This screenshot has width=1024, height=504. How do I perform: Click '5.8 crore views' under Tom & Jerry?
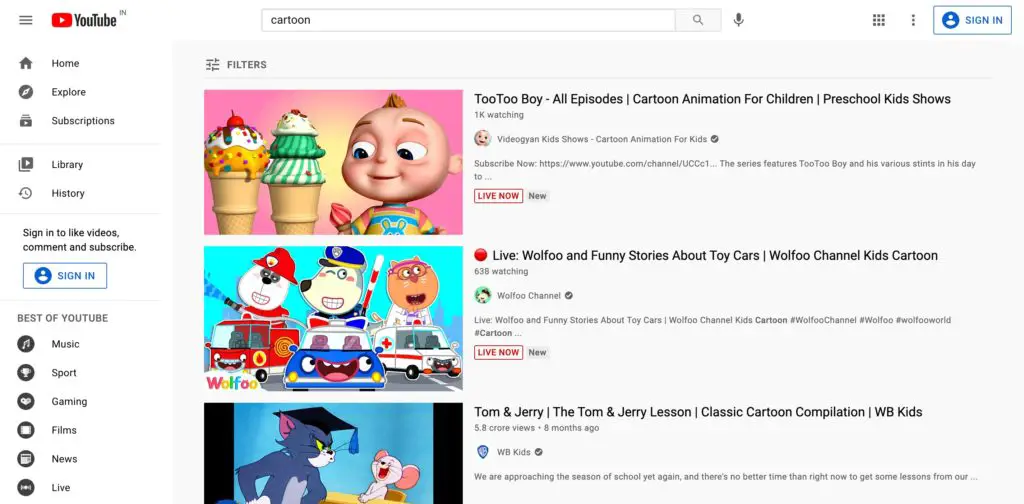[506, 428]
